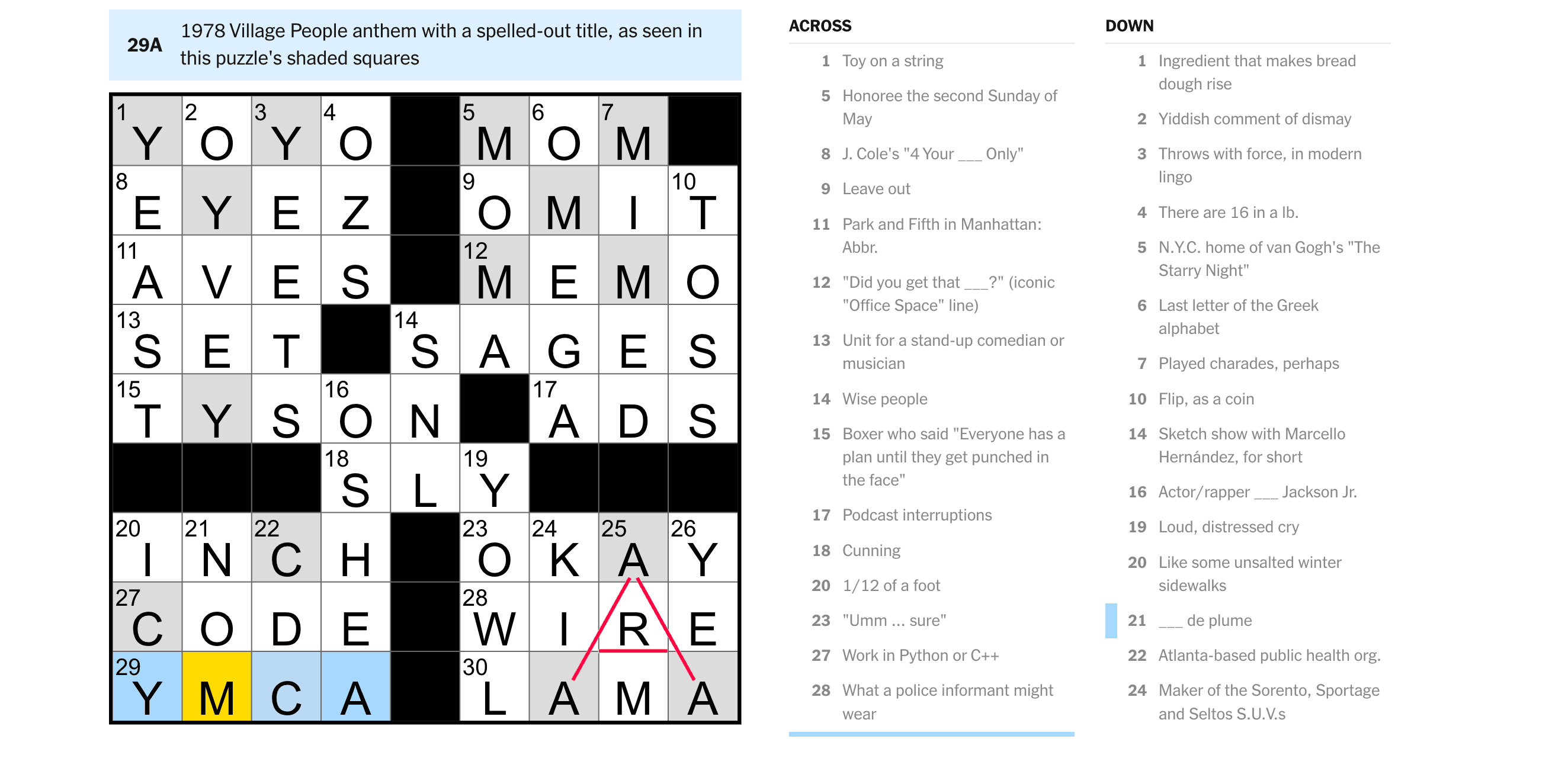Viewport: 1552px width, 784px height.
Task: Click the '___ de plume' down clue
Action: 1204,620
